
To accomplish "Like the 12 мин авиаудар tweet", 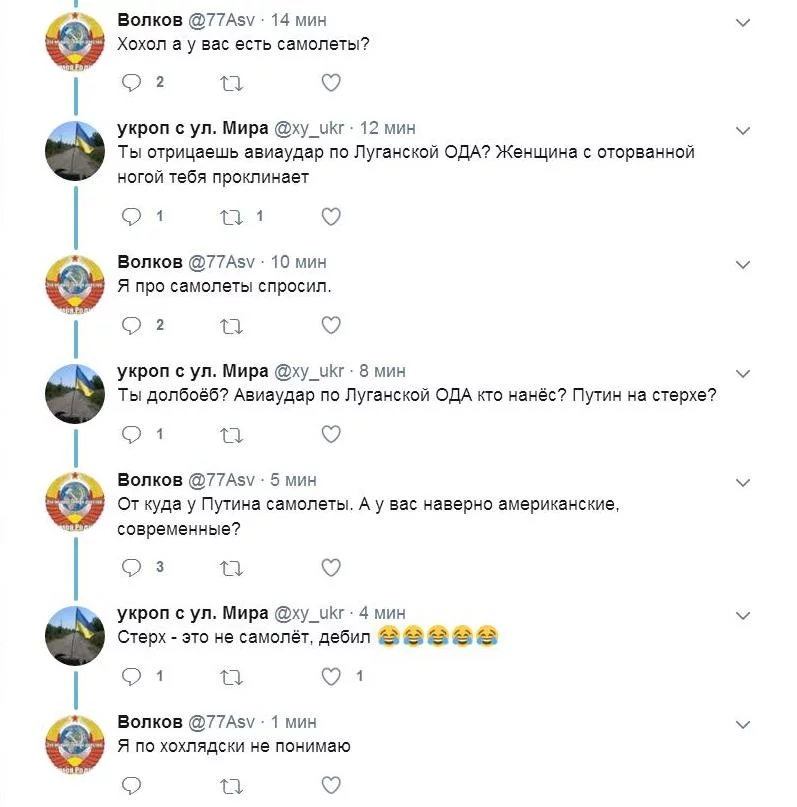I will [x=331, y=216].
